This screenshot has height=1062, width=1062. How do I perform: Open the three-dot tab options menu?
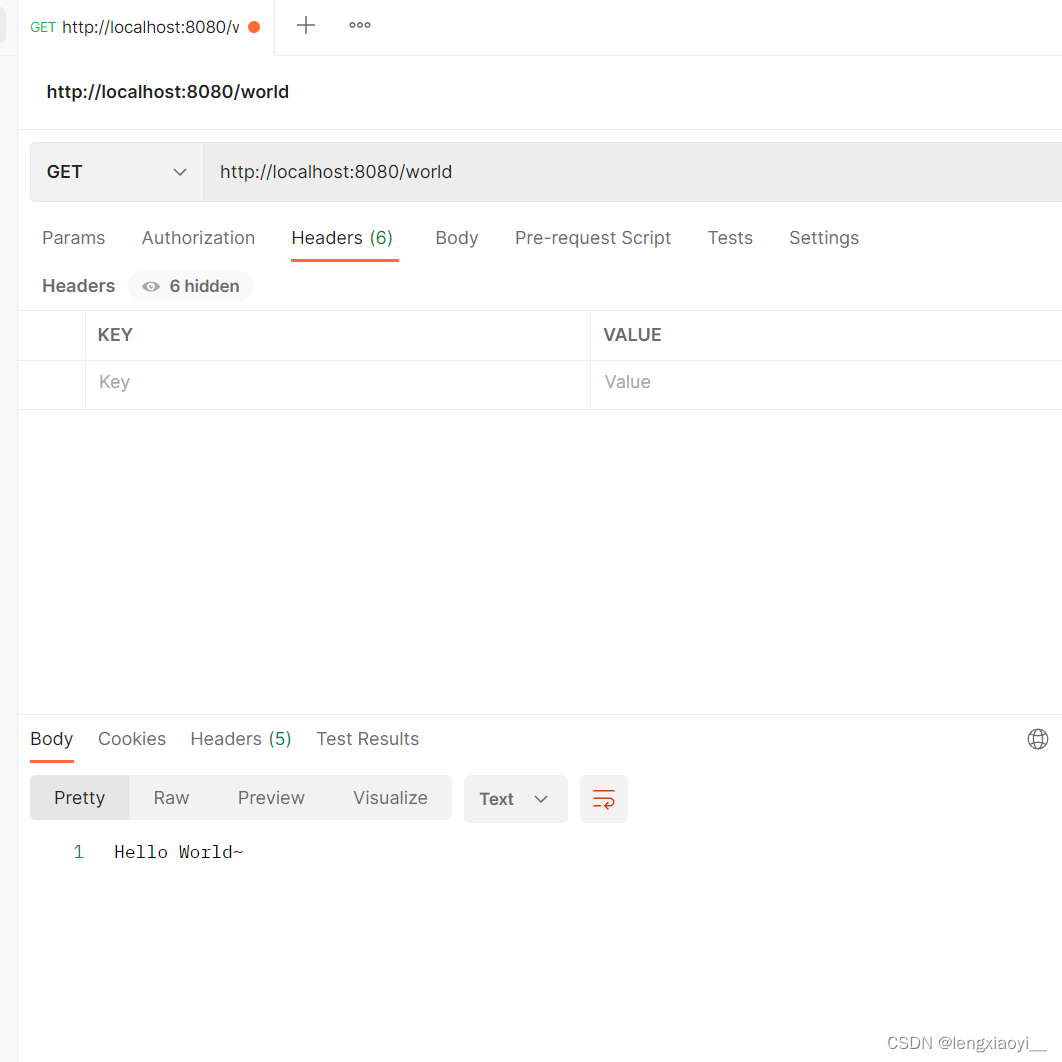tap(360, 26)
